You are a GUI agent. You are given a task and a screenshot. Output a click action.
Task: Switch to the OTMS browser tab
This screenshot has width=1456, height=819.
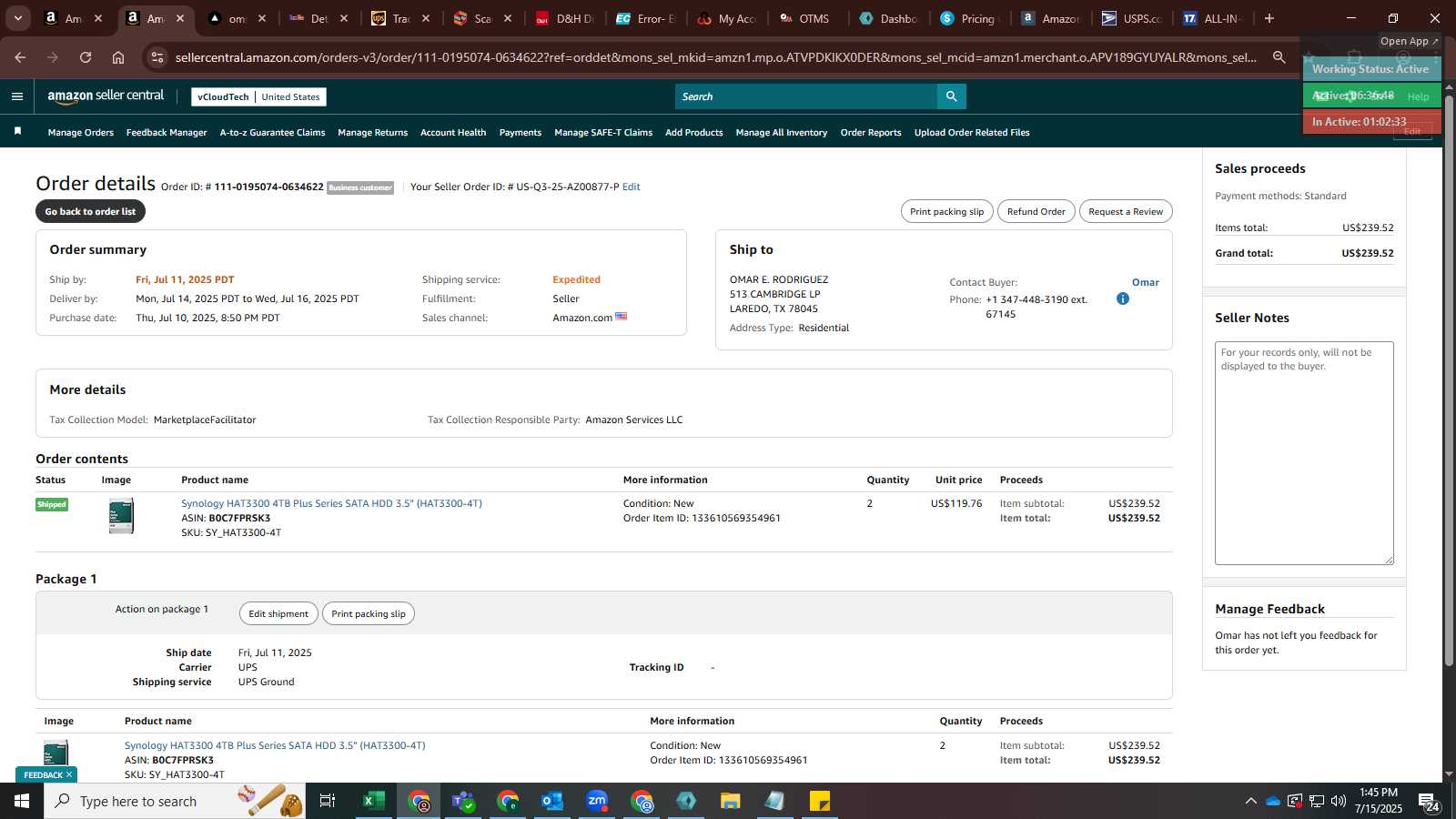(x=806, y=18)
